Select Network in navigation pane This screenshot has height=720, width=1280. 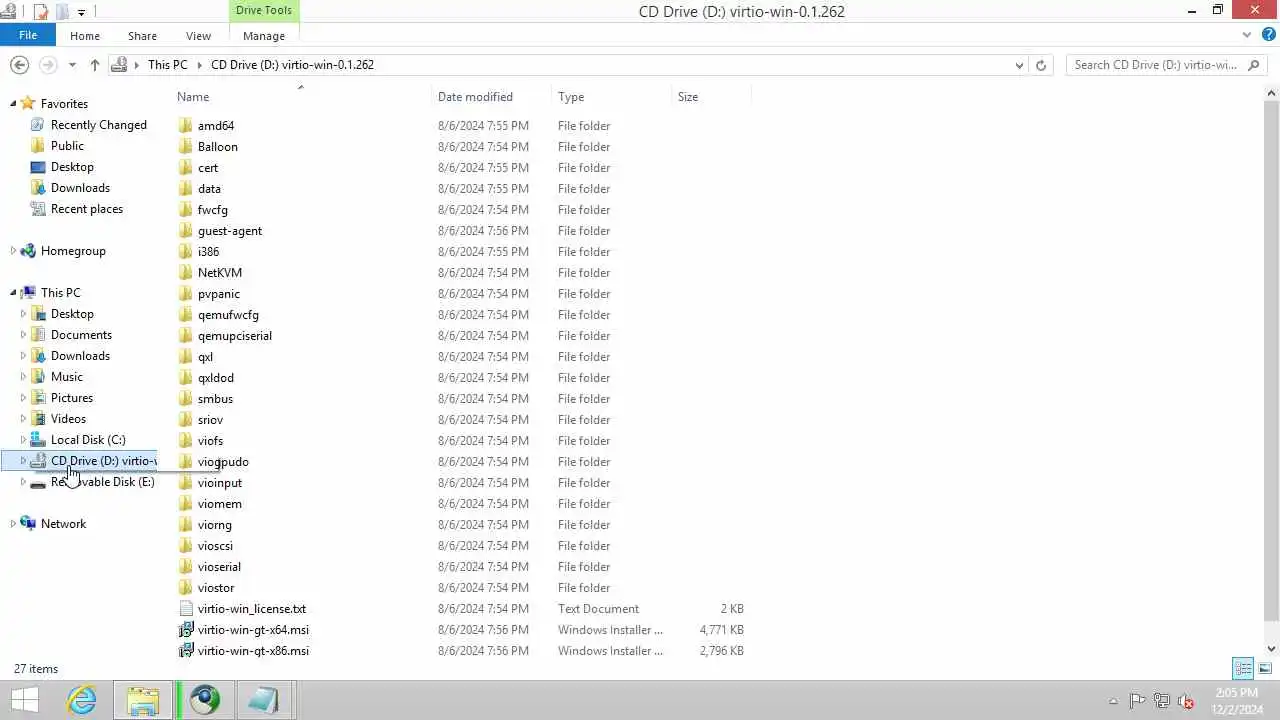(x=63, y=524)
